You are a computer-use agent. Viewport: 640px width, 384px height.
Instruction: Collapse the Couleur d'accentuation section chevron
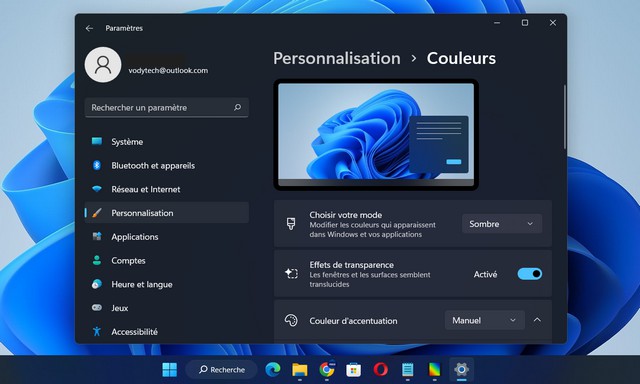[x=537, y=320]
